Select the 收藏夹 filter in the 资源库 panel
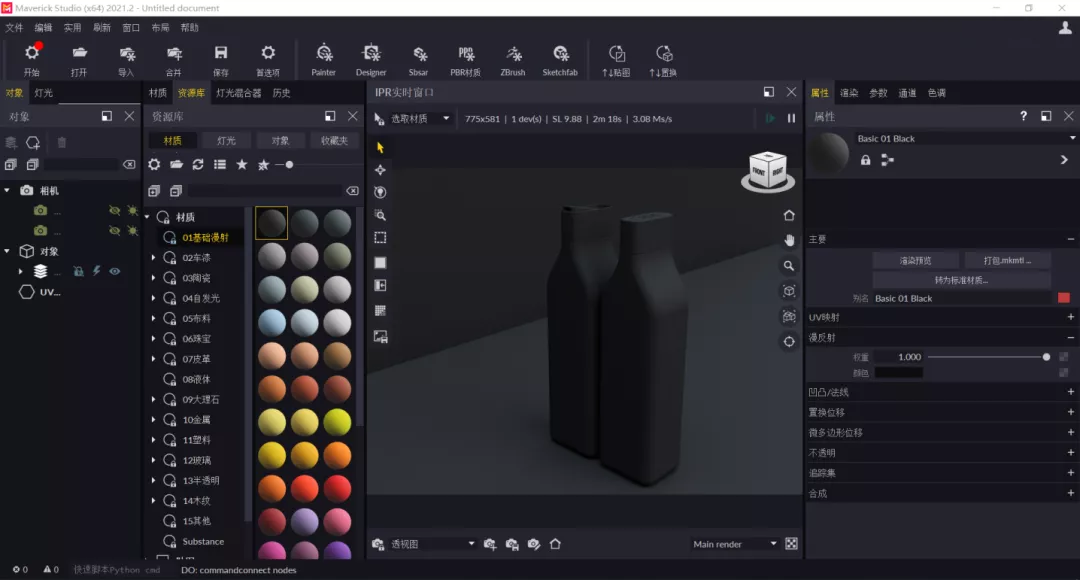The width and height of the screenshot is (1080, 580). (x=334, y=141)
